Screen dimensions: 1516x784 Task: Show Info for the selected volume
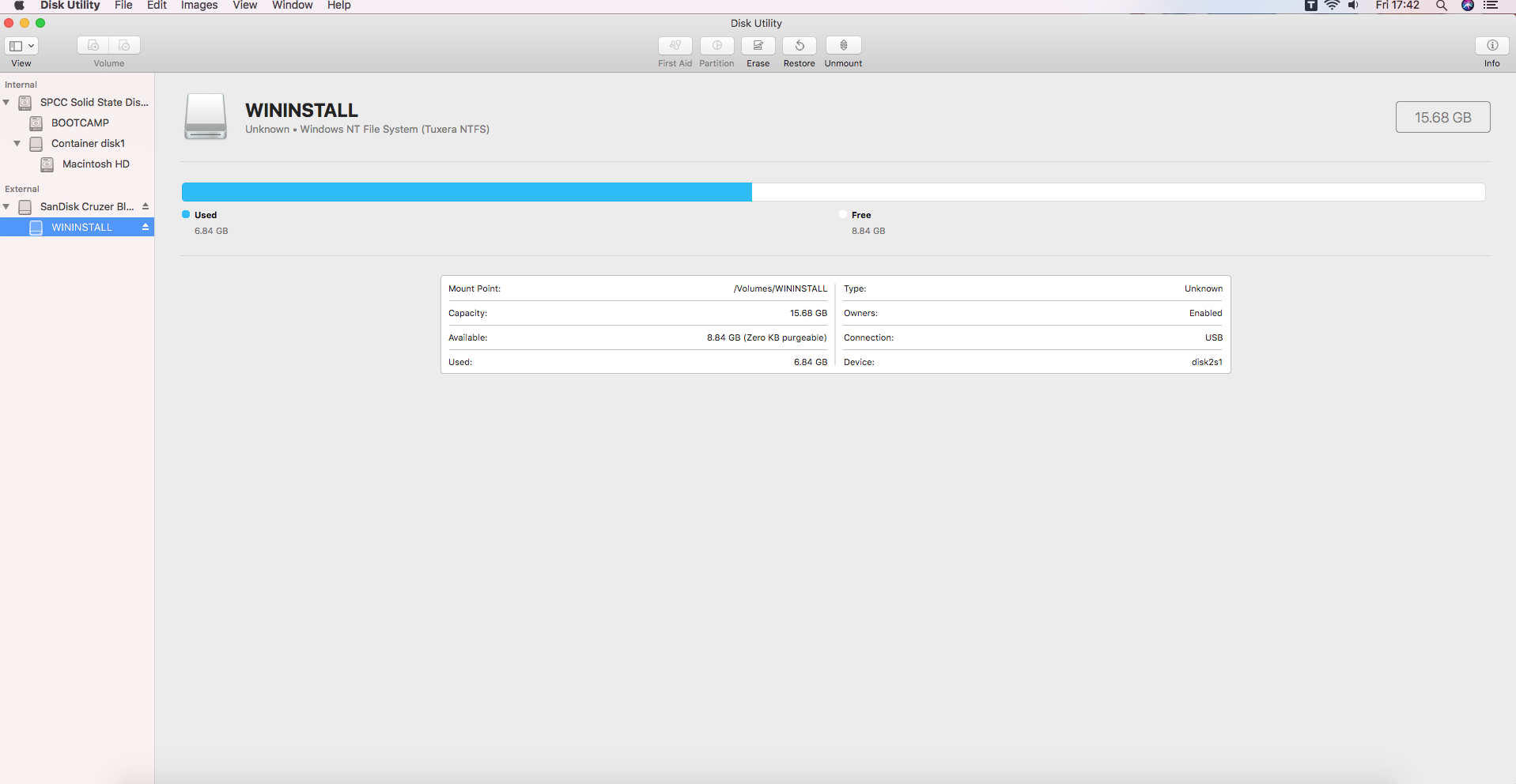click(x=1492, y=46)
